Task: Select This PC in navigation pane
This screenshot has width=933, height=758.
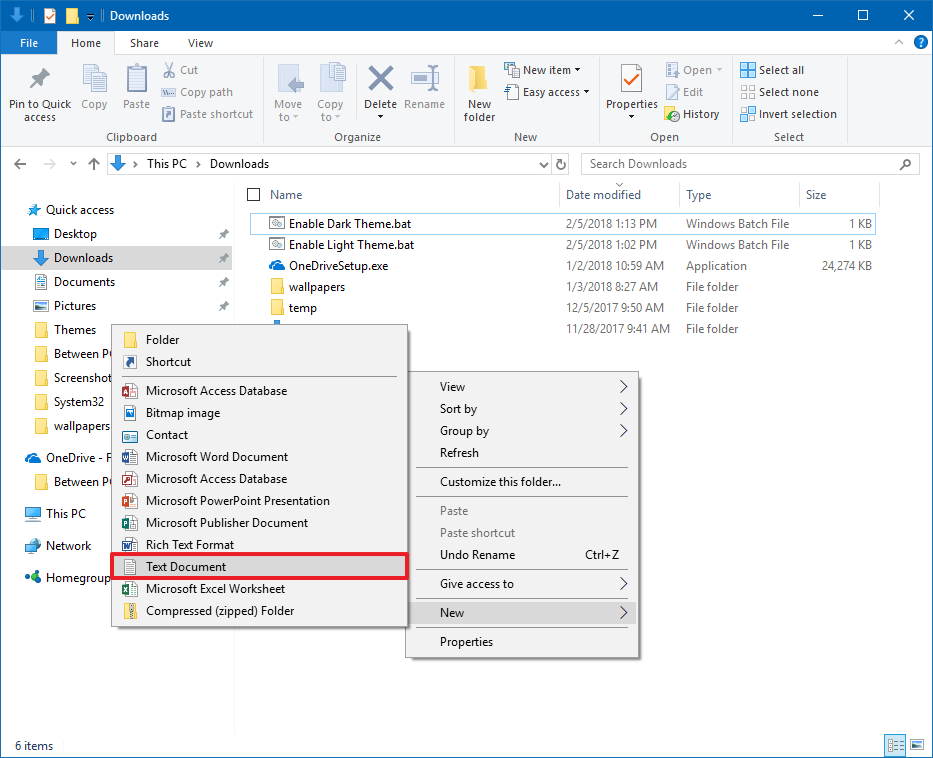Action: pyautogui.click(x=56, y=513)
